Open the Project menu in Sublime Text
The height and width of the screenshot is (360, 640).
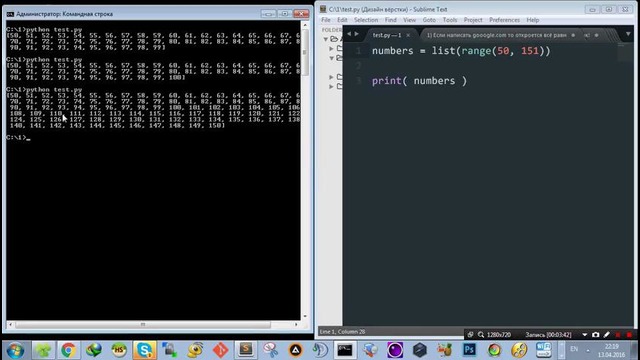click(x=473, y=20)
